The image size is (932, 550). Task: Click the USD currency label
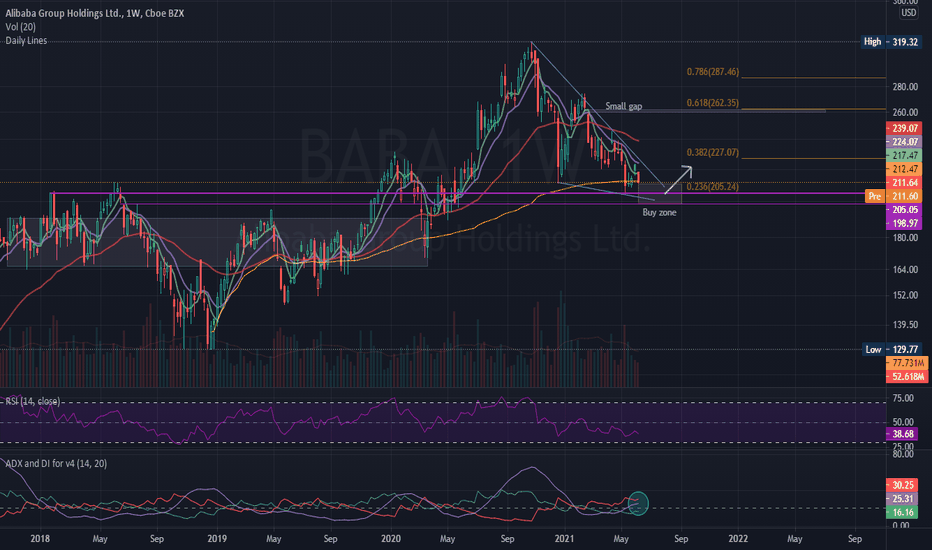pos(908,12)
